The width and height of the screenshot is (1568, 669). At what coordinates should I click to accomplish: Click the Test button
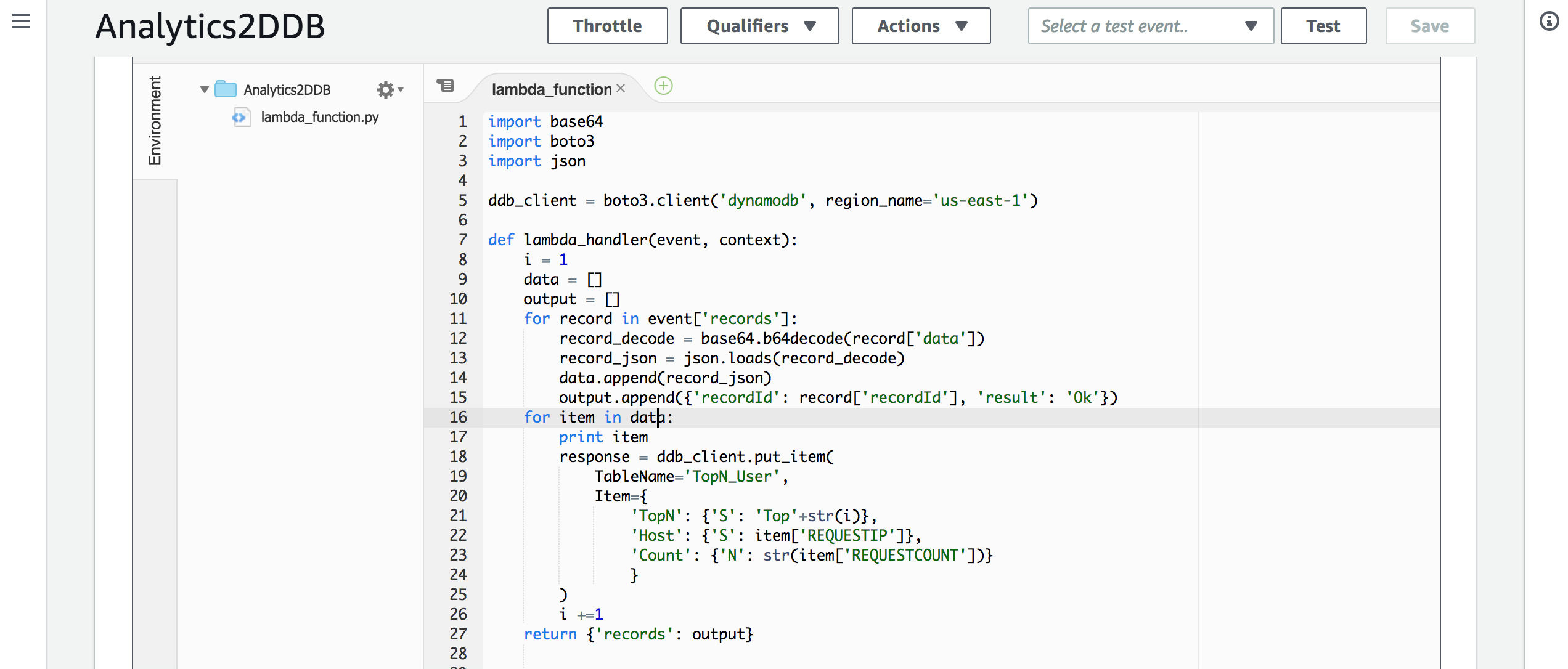point(1323,26)
